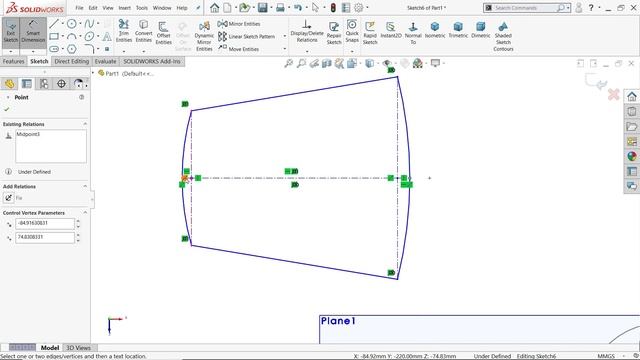Open Display/Delete Relations
The image size is (640, 360).
tap(307, 31)
